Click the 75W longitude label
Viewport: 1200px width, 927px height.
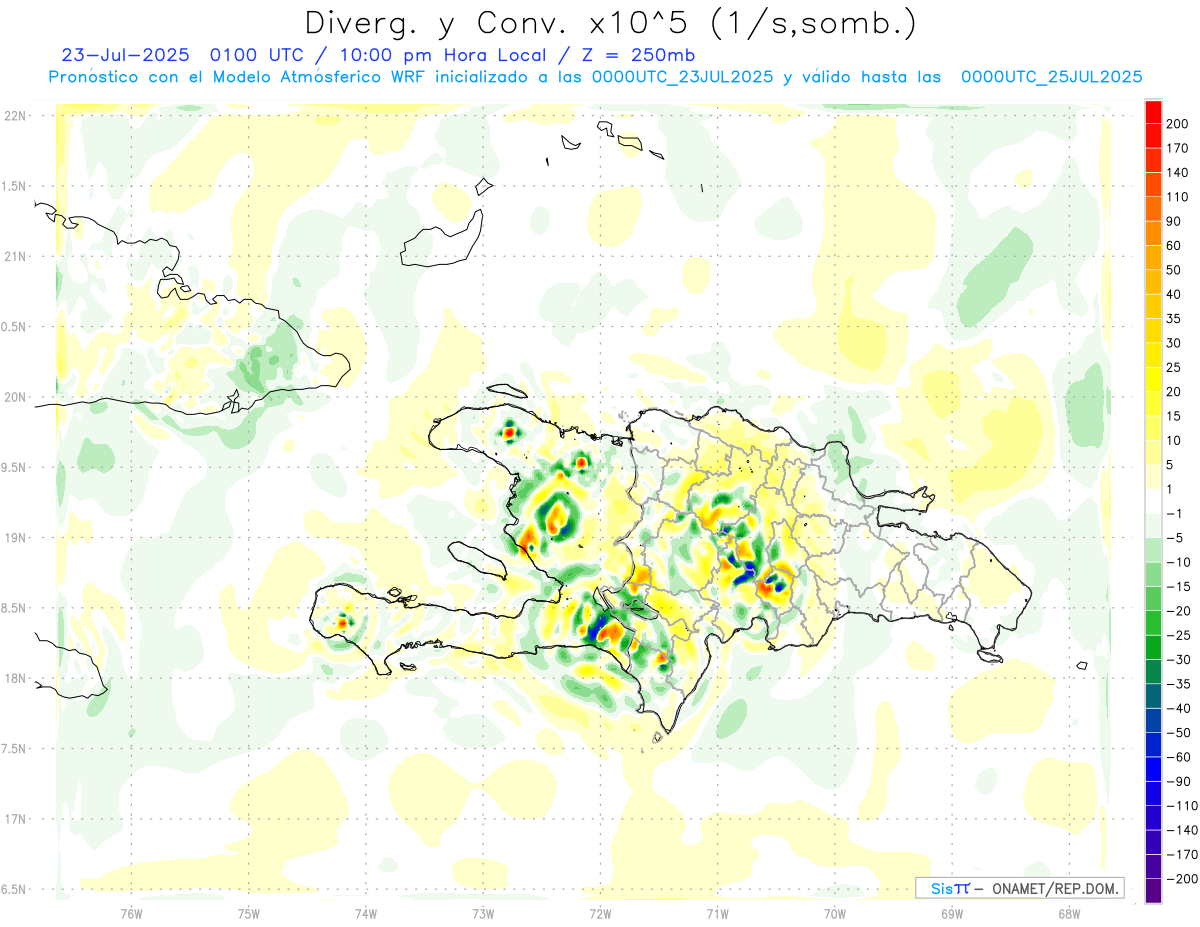pyautogui.click(x=249, y=912)
